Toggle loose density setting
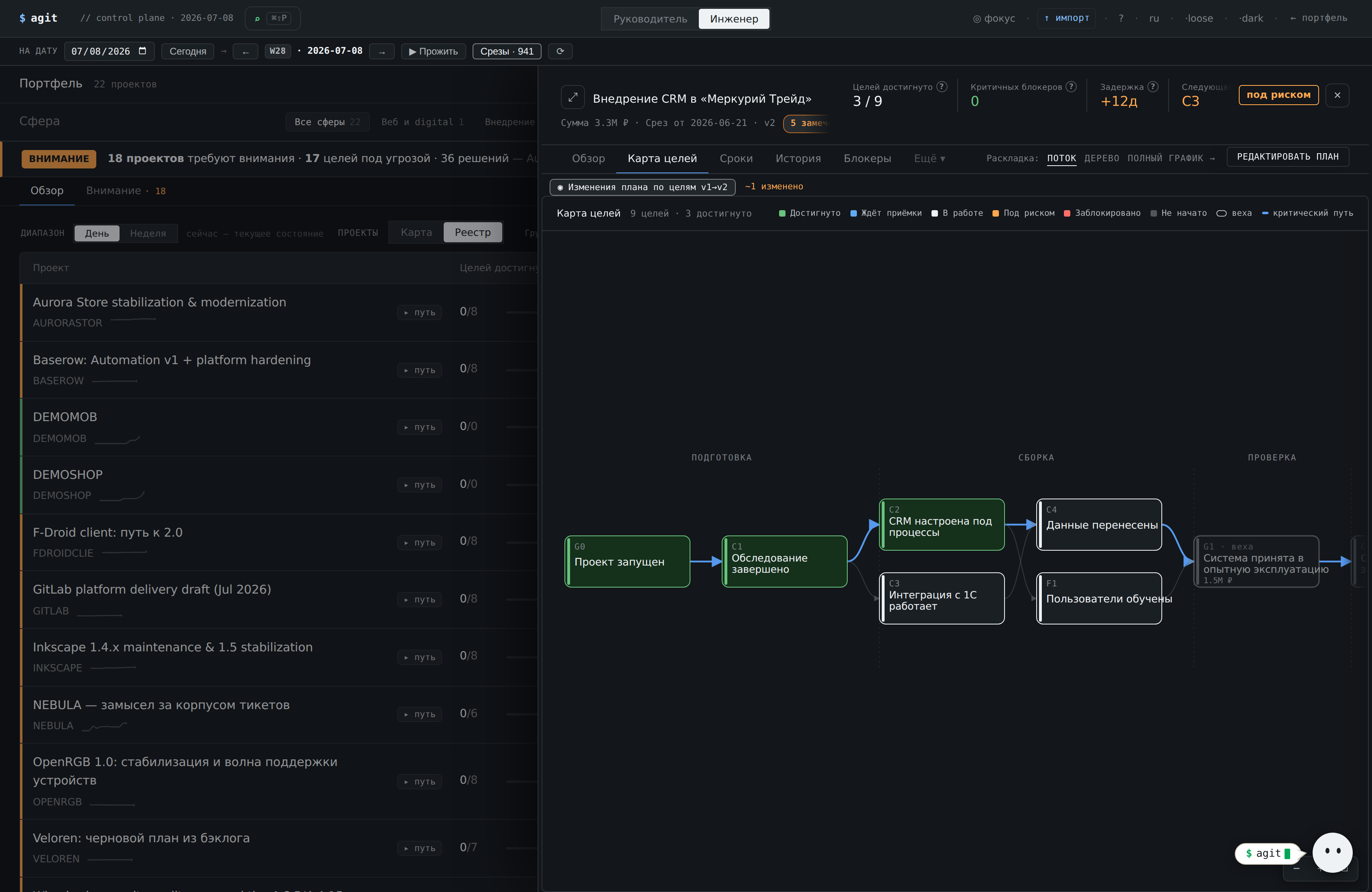1372x892 pixels. 1199,18
